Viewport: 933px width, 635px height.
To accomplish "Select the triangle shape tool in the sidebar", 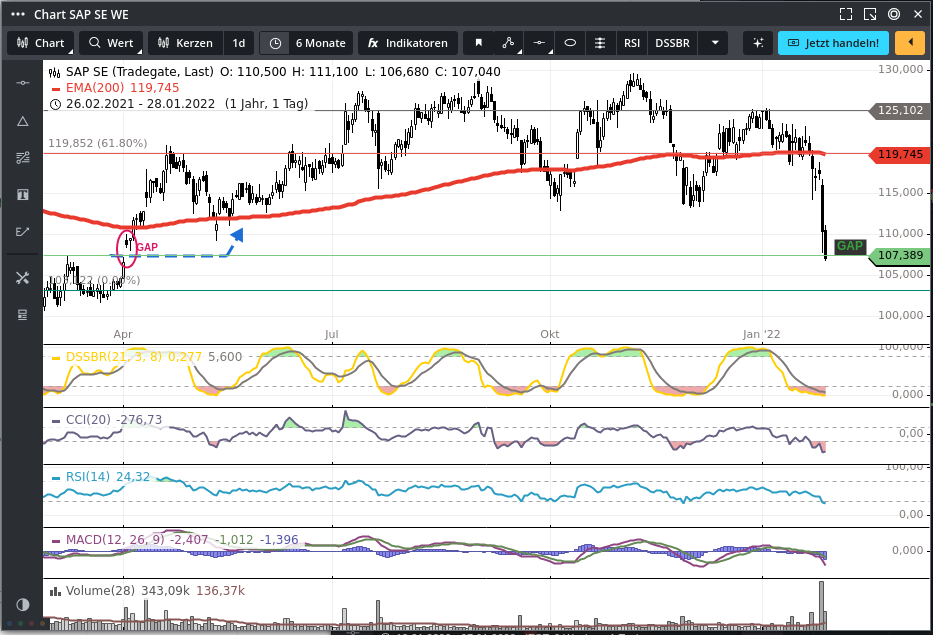I will pyautogui.click(x=22, y=121).
